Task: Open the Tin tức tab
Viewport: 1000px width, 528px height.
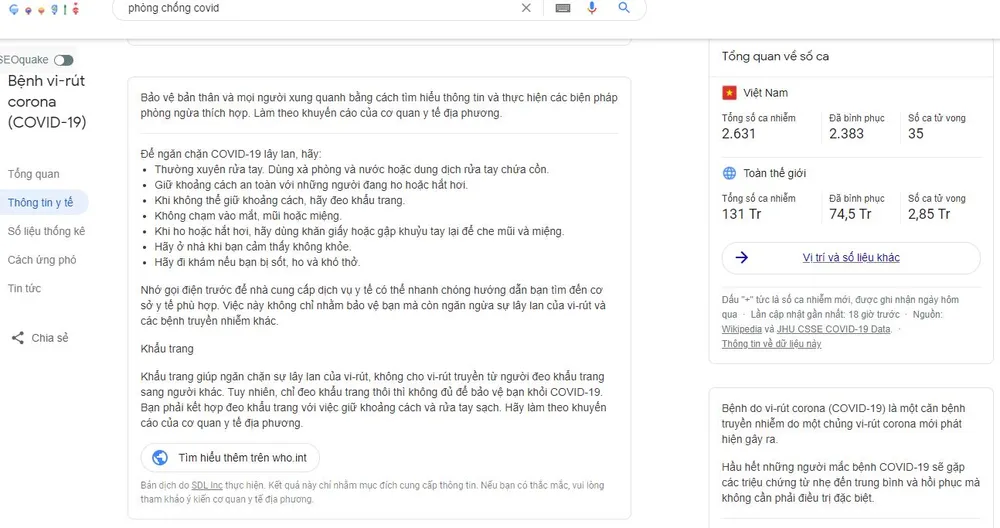Action: [24, 288]
